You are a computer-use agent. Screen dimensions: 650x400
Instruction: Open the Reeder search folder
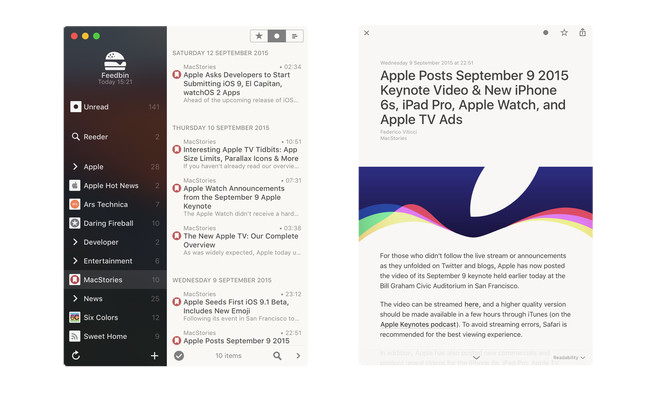click(115, 137)
